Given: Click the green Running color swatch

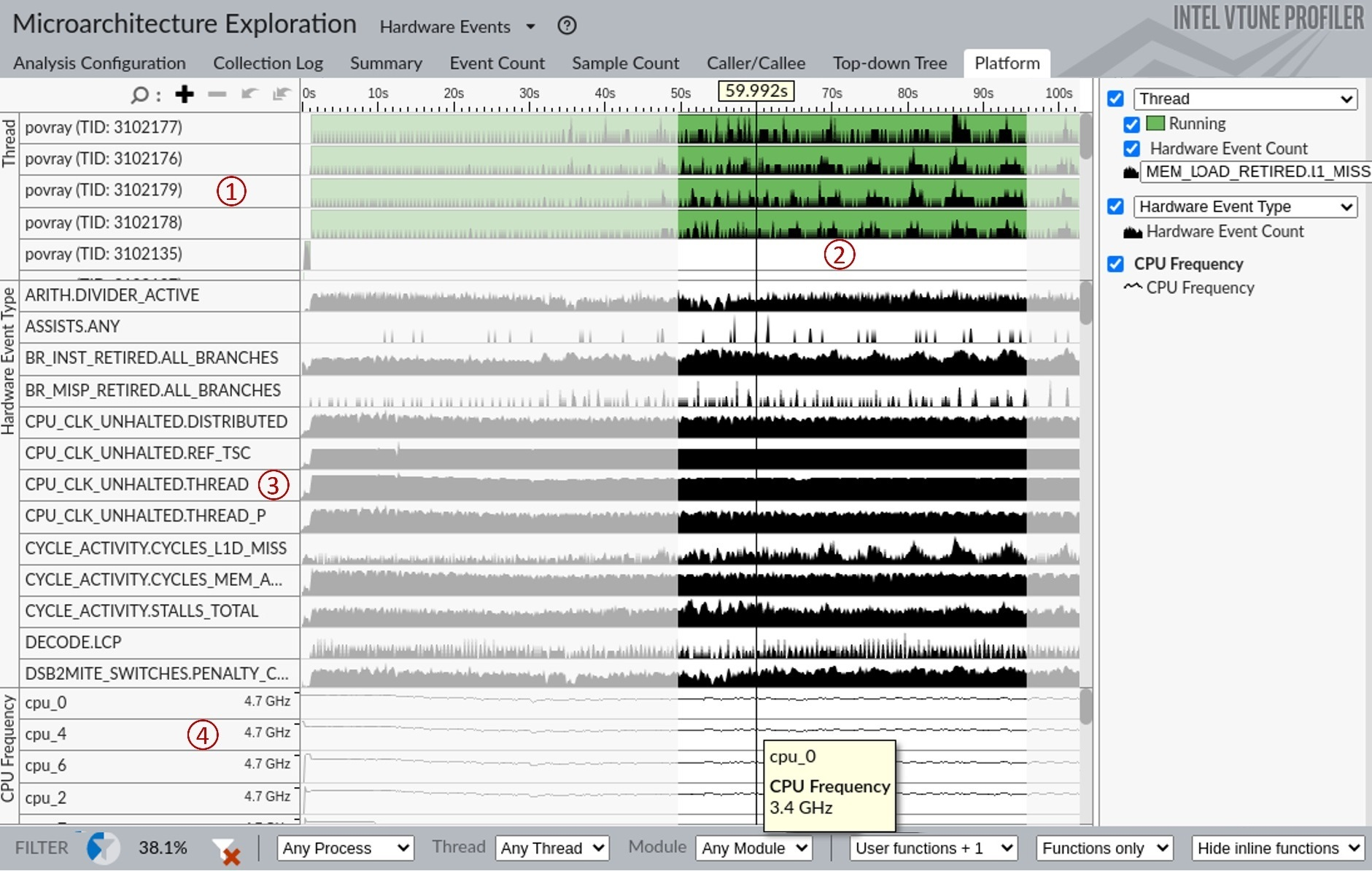Looking at the screenshot, I should [x=1155, y=123].
